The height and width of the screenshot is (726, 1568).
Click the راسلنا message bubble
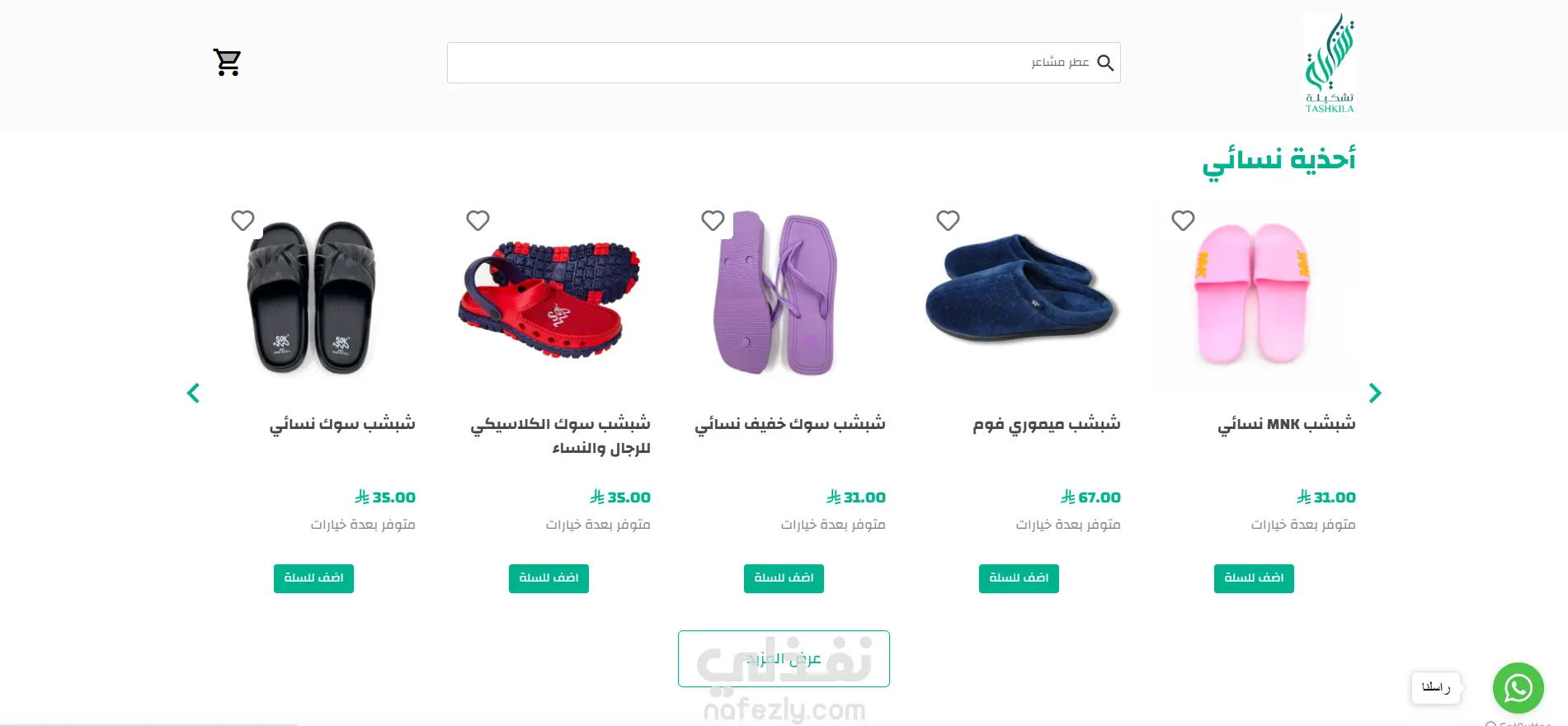tap(1436, 687)
